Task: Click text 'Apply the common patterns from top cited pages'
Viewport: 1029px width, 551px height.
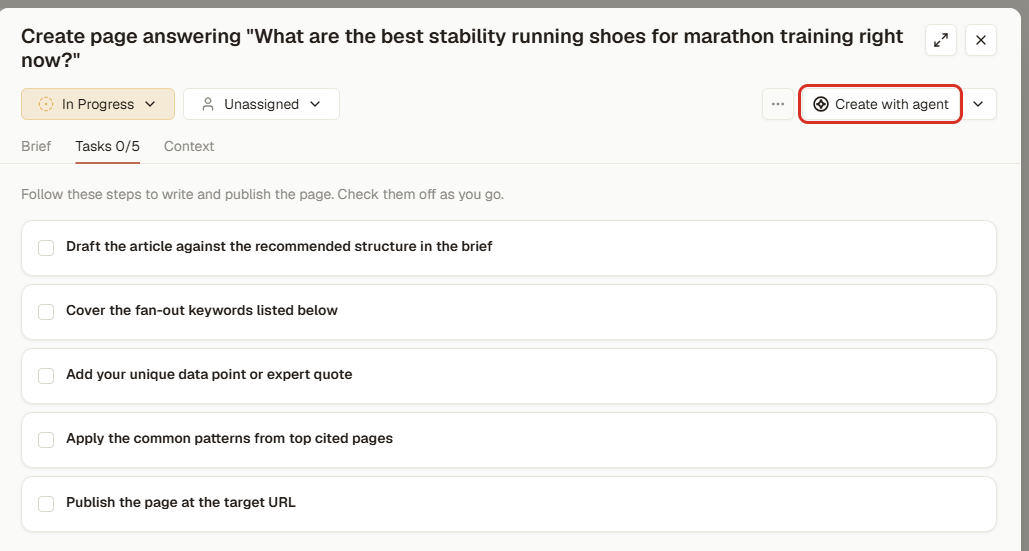Action: tap(230, 438)
